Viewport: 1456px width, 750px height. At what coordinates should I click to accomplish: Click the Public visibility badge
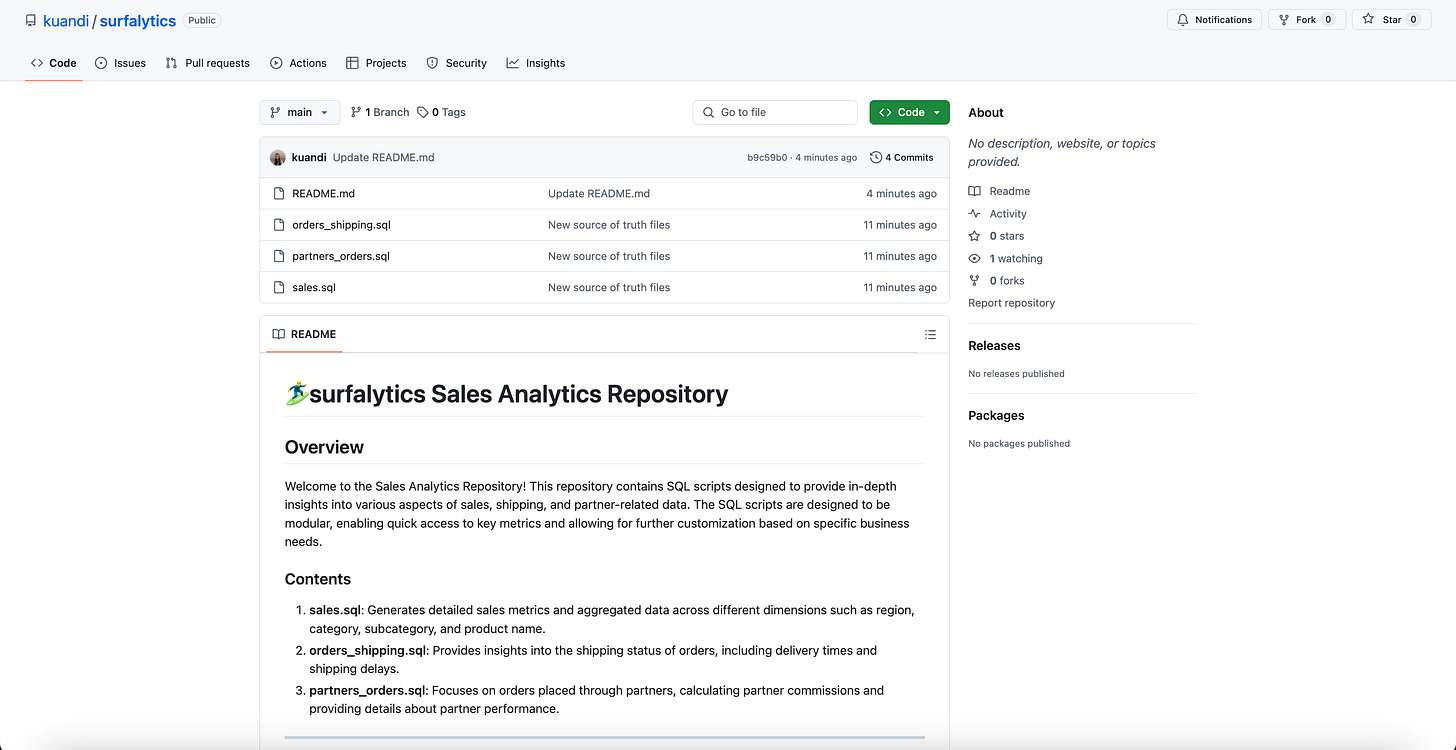pyautogui.click(x=202, y=20)
